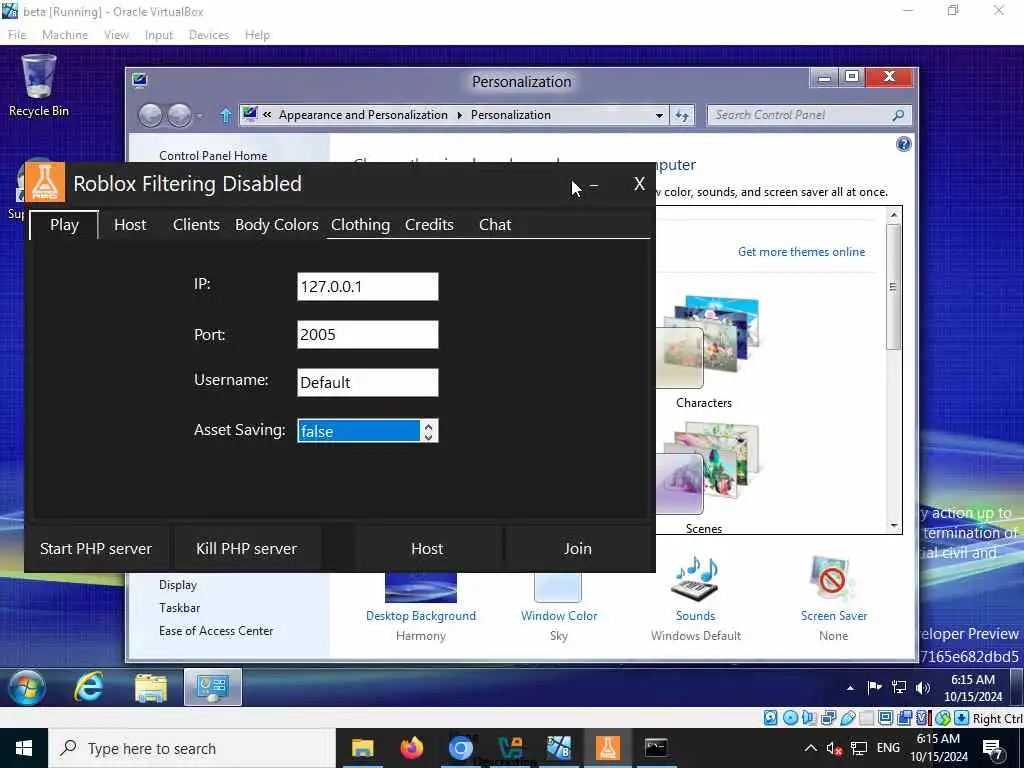Click the blue up arrow in Control Panel
The height and width of the screenshot is (768, 1024).
[226, 116]
